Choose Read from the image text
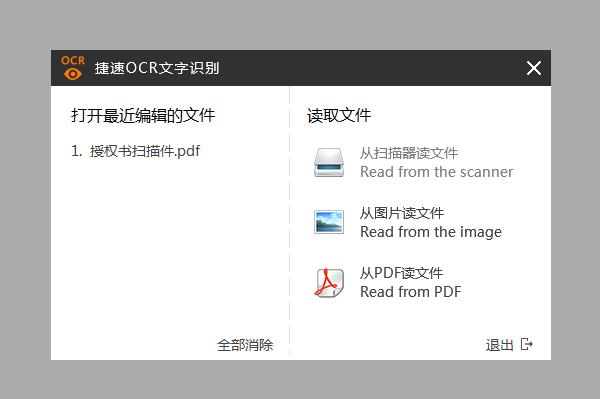The image size is (600, 399). (x=431, y=232)
